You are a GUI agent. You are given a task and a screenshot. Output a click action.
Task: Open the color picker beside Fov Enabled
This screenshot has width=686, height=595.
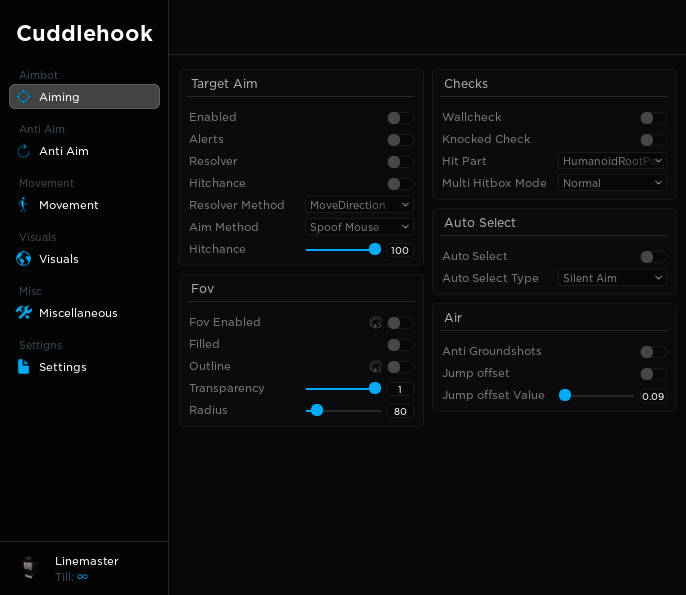[376, 323]
